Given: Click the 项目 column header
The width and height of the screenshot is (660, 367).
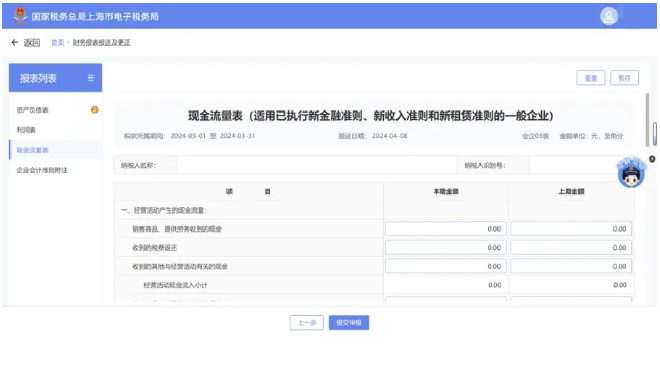Looking at the screenshot, I should pos(248,192).
